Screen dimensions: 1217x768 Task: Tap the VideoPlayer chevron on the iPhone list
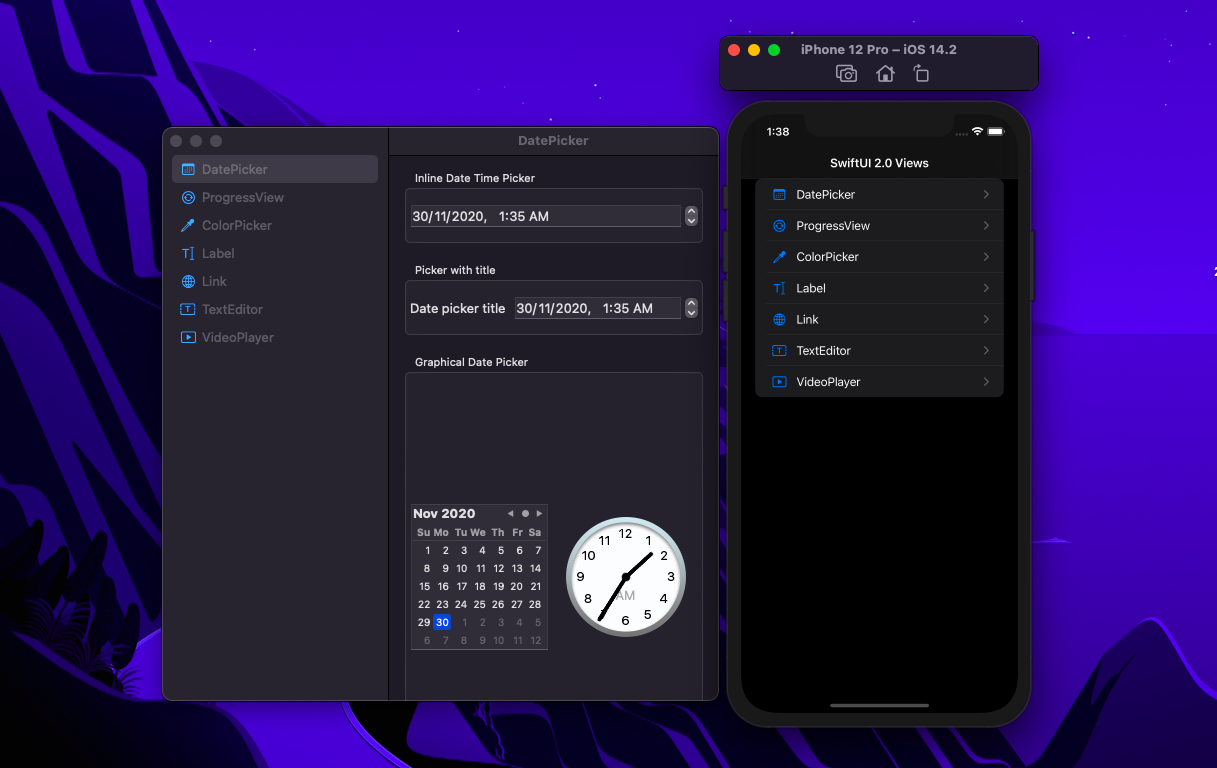click(x=985, y=381)
